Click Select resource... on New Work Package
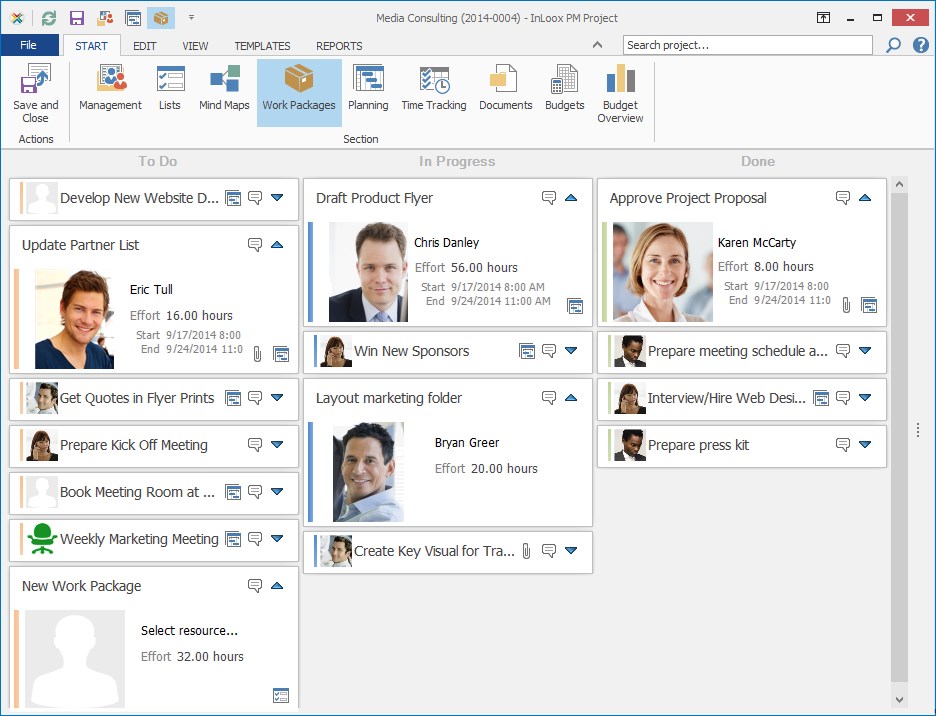The image size is (936, 716). click(x=189, y=631)
